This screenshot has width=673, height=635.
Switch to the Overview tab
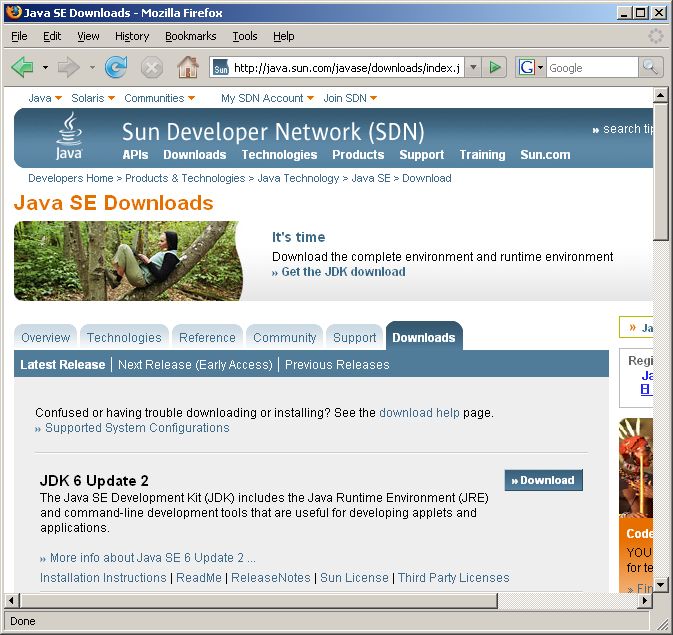coord(45,337)
